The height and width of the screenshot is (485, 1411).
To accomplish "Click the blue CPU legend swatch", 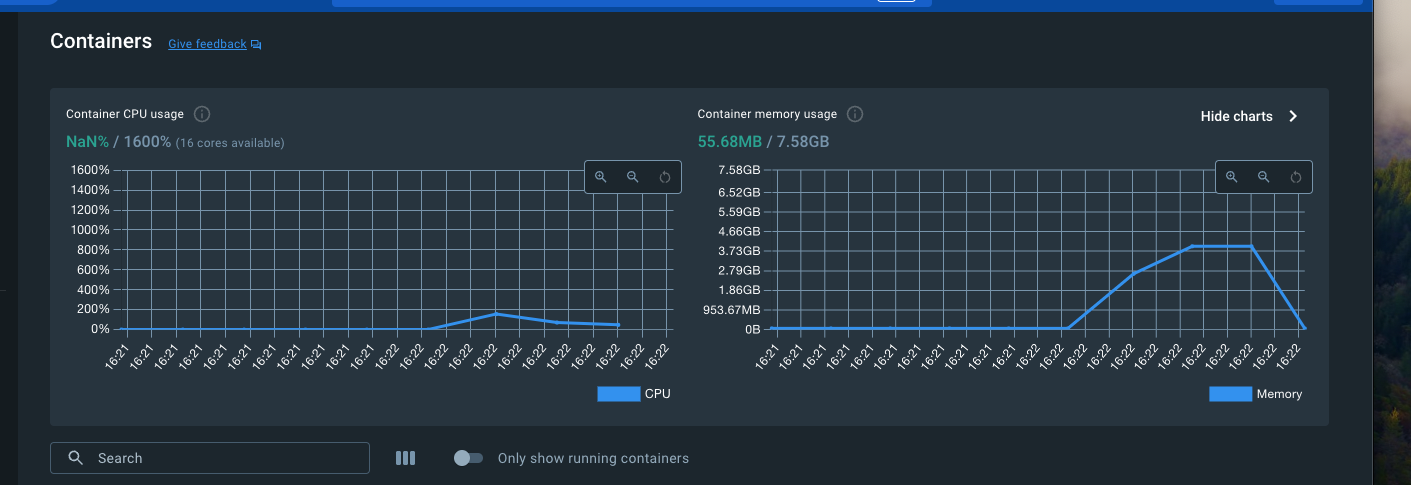I will (x=619, y=394).
